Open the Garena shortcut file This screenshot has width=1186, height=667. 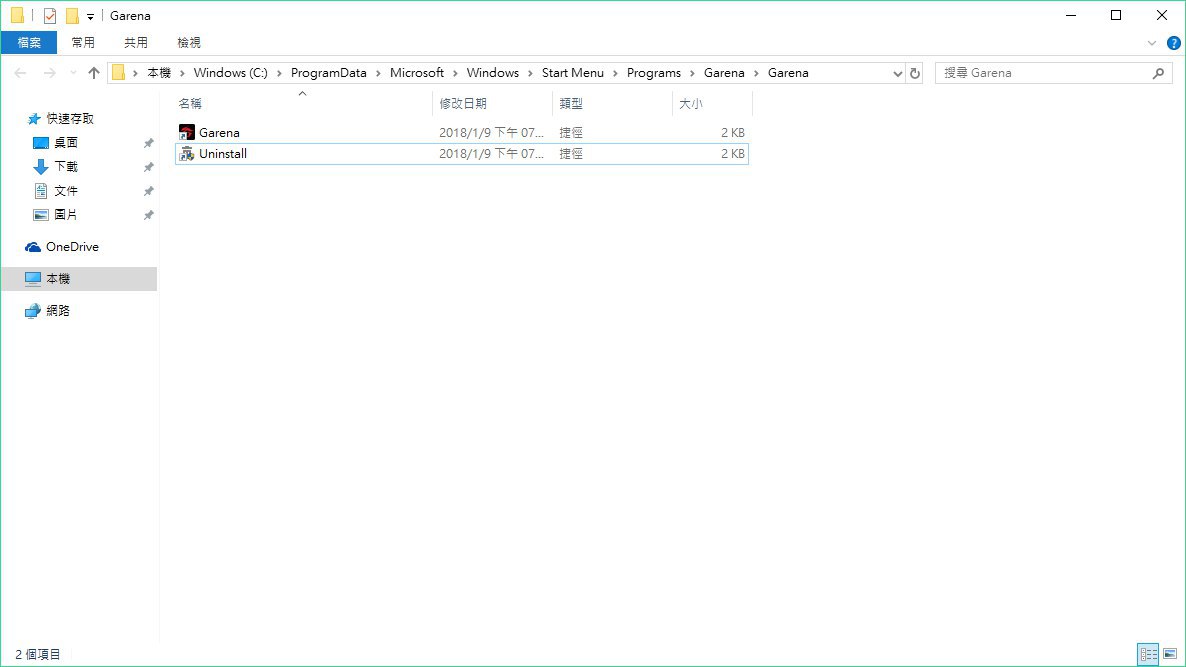(218, 133)
